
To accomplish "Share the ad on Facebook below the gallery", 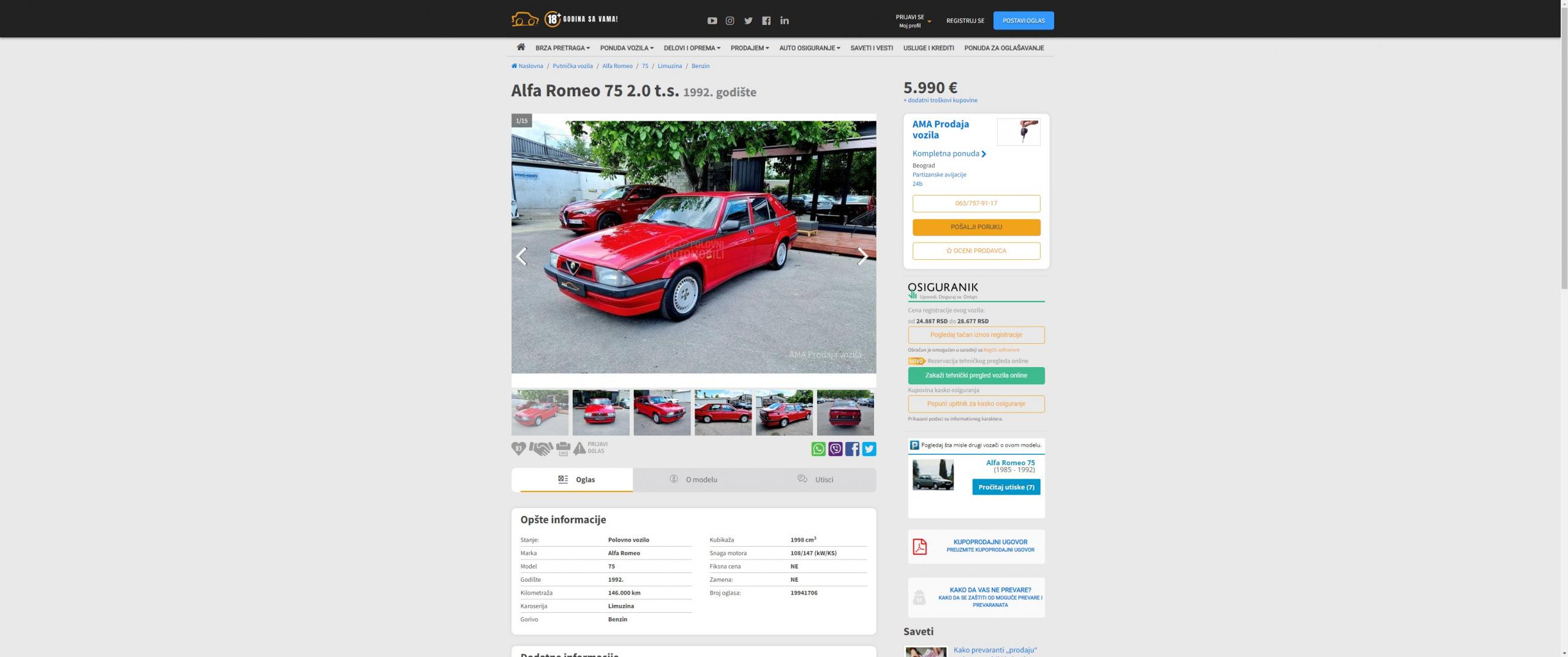I will pyautogui.click(x=852, y=449).
